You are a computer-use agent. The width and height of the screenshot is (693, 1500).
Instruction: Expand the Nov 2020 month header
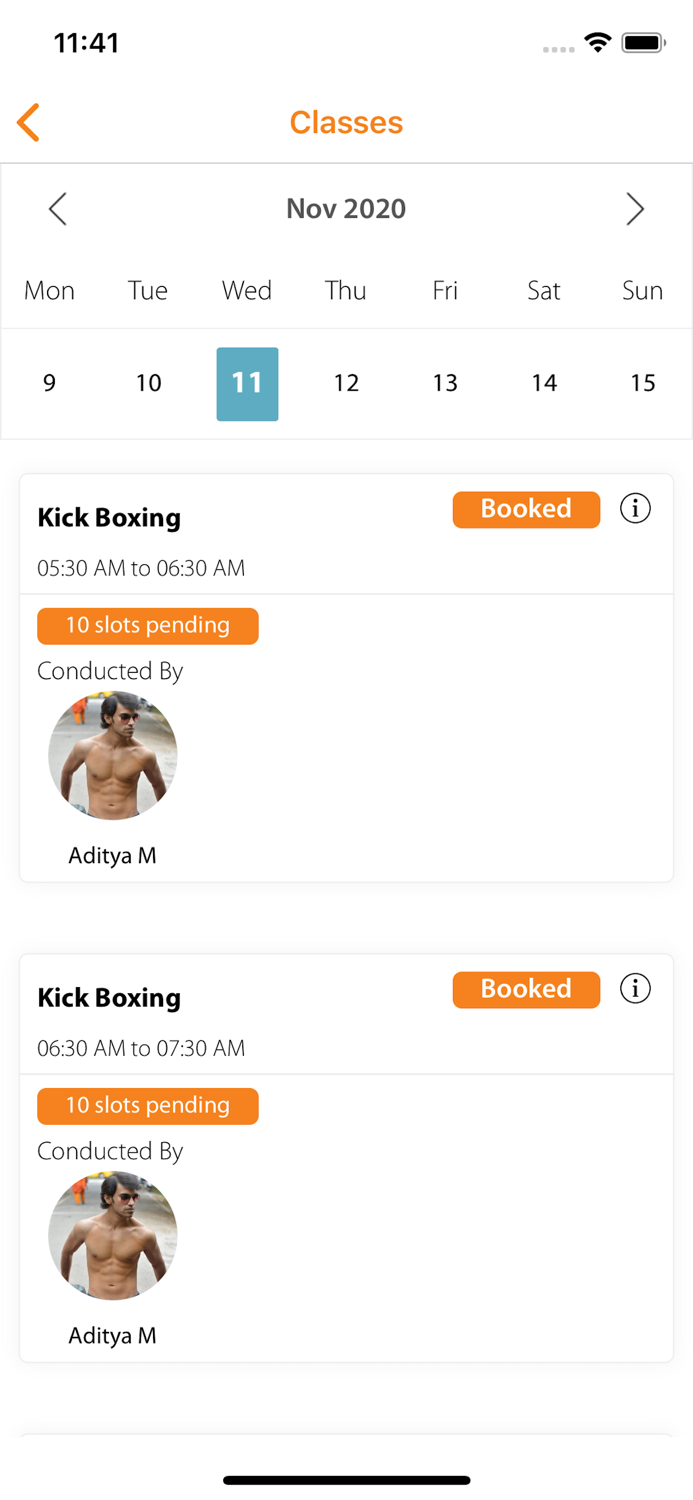coord(346,209)
